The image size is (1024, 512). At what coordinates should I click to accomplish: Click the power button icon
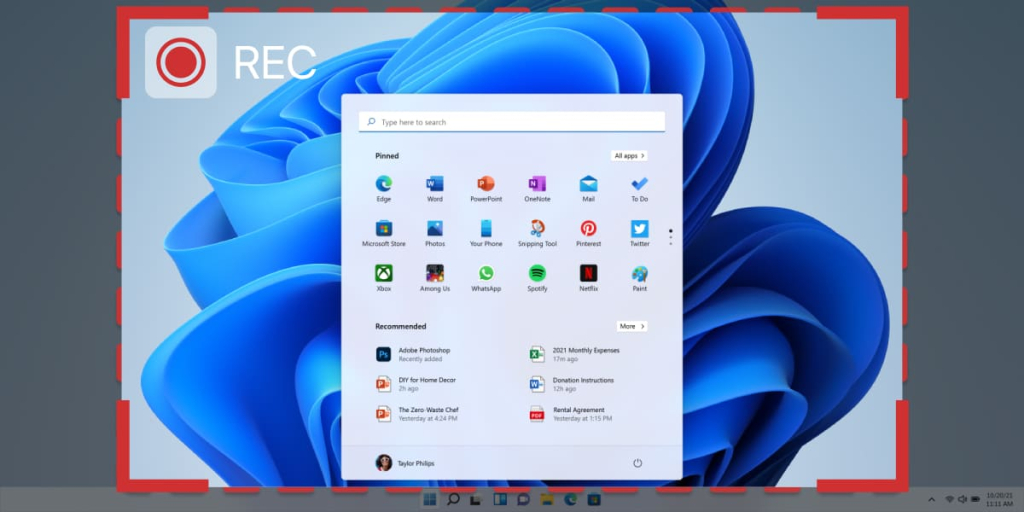point(637,463)
